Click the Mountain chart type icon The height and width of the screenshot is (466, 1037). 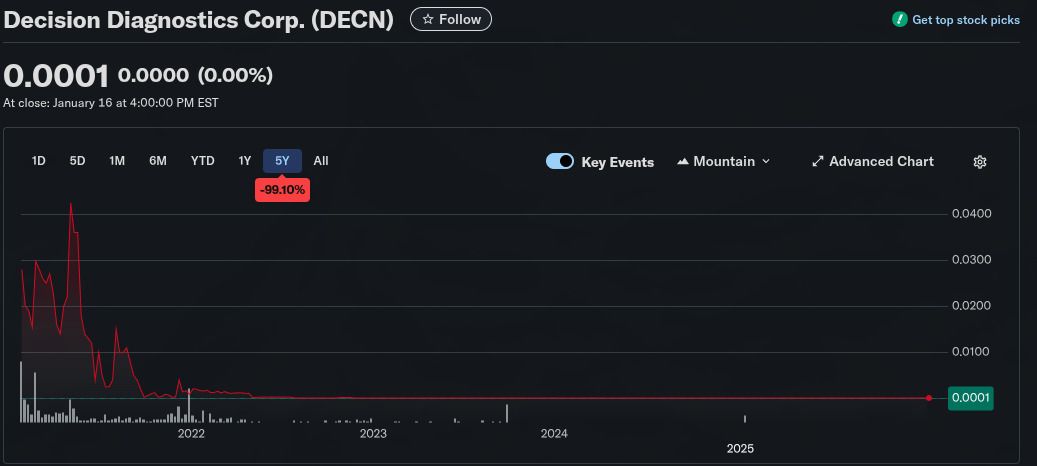[x=683, y=161]
